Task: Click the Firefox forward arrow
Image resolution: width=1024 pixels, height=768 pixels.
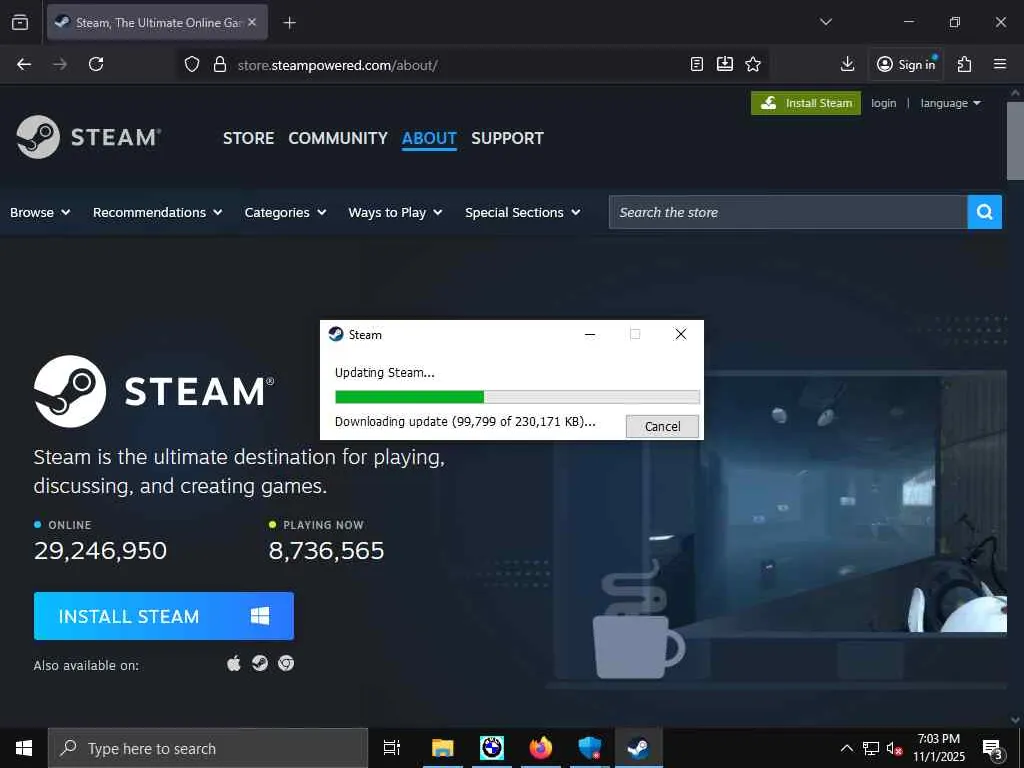Action: click(x=60, y=64)
